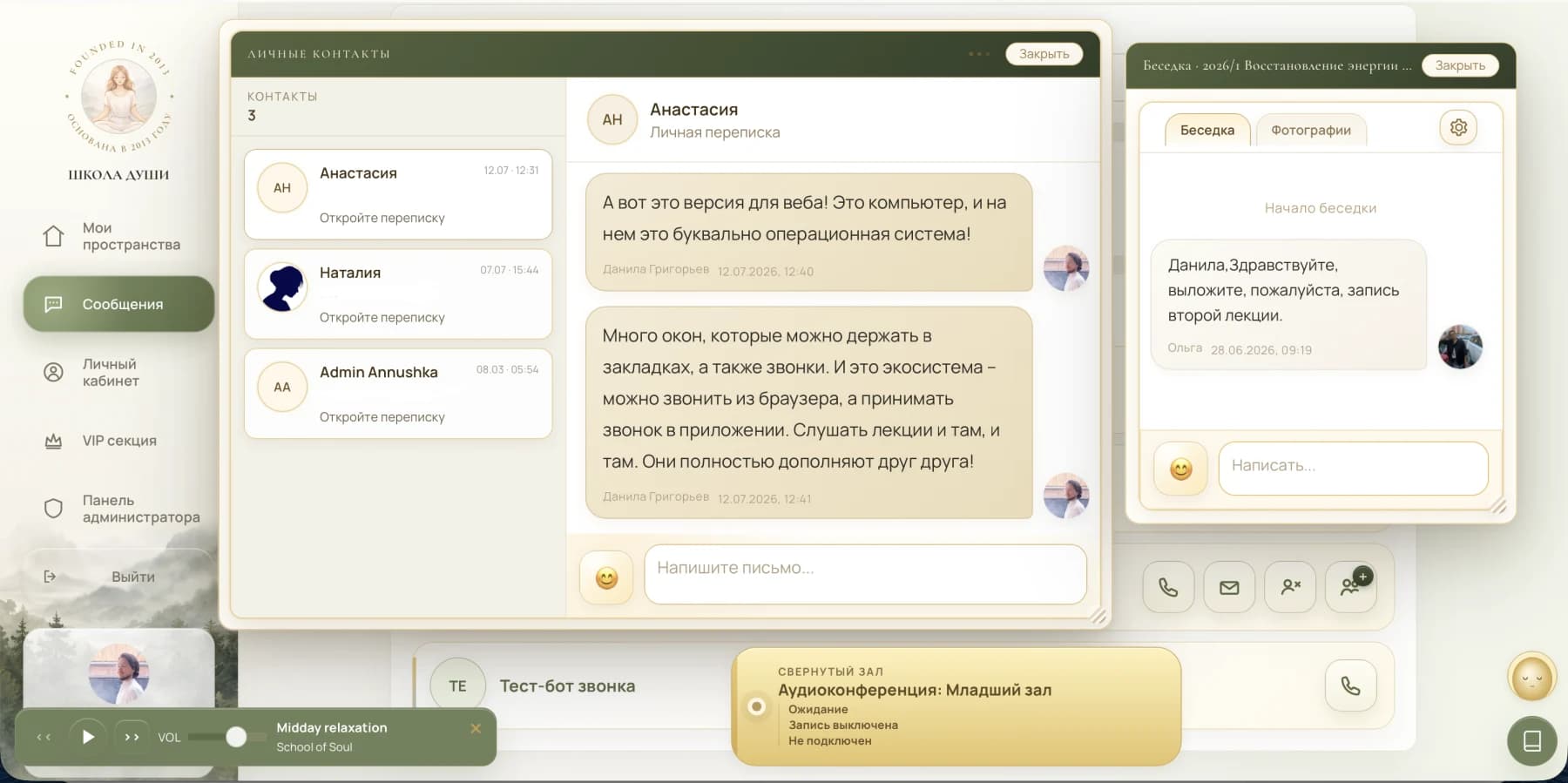Play Midday relaxation track
The height and width of the screenshot is (783, 1568).
(88, 737)
